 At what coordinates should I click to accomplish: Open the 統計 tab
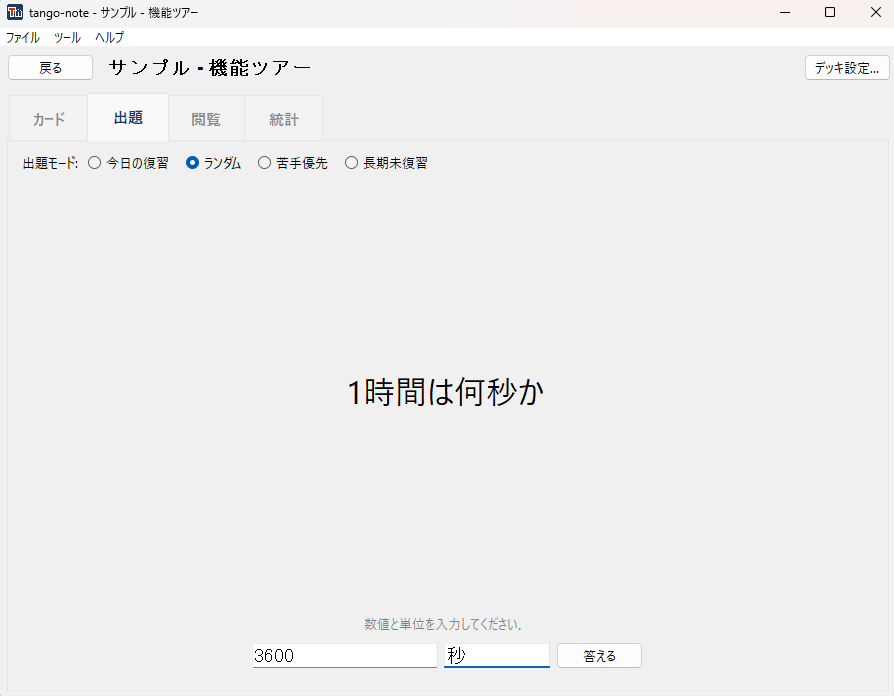(x=284, y=119)
